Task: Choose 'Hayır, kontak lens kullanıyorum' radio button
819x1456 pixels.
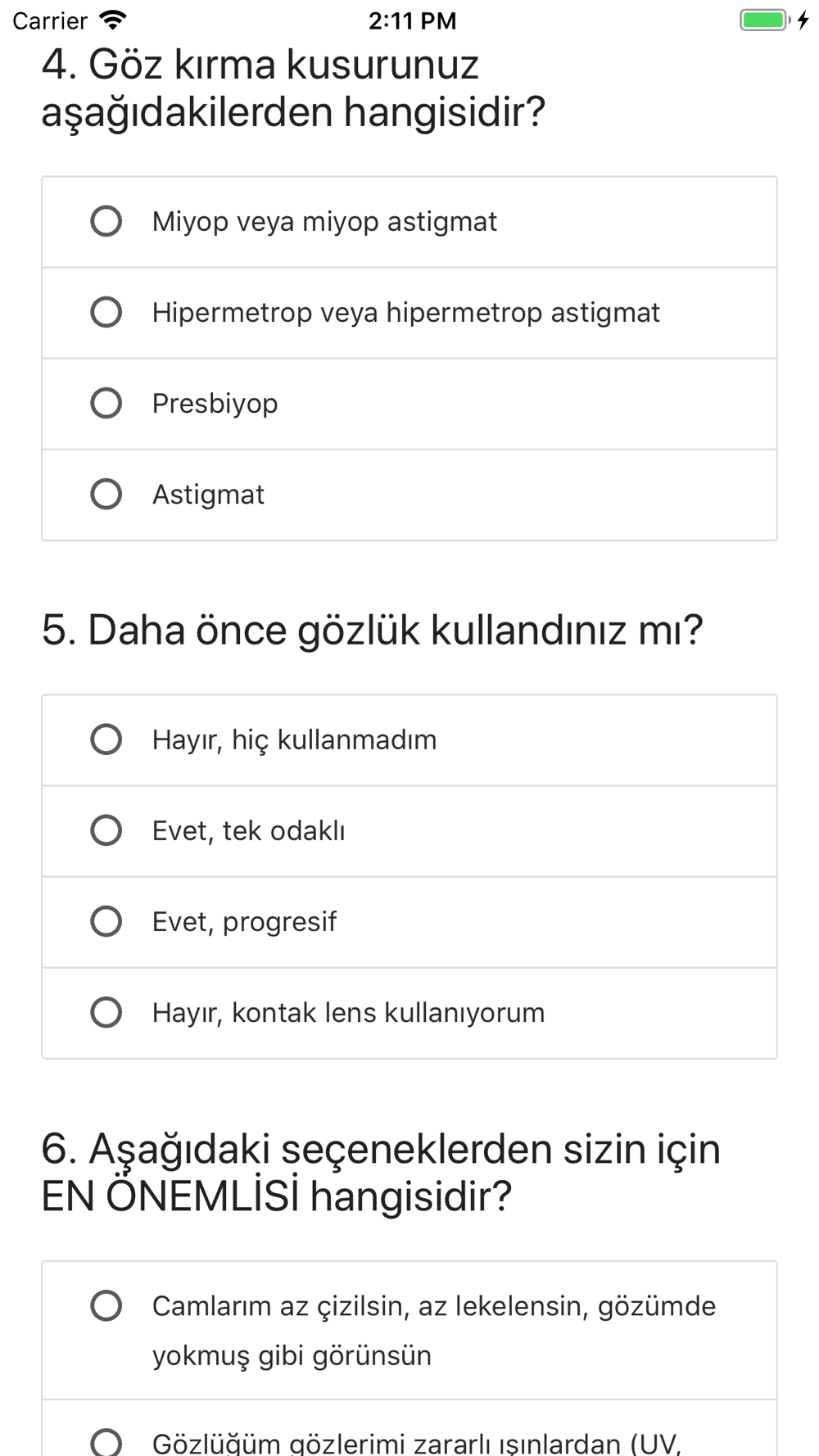Action: click(106, 1012)
